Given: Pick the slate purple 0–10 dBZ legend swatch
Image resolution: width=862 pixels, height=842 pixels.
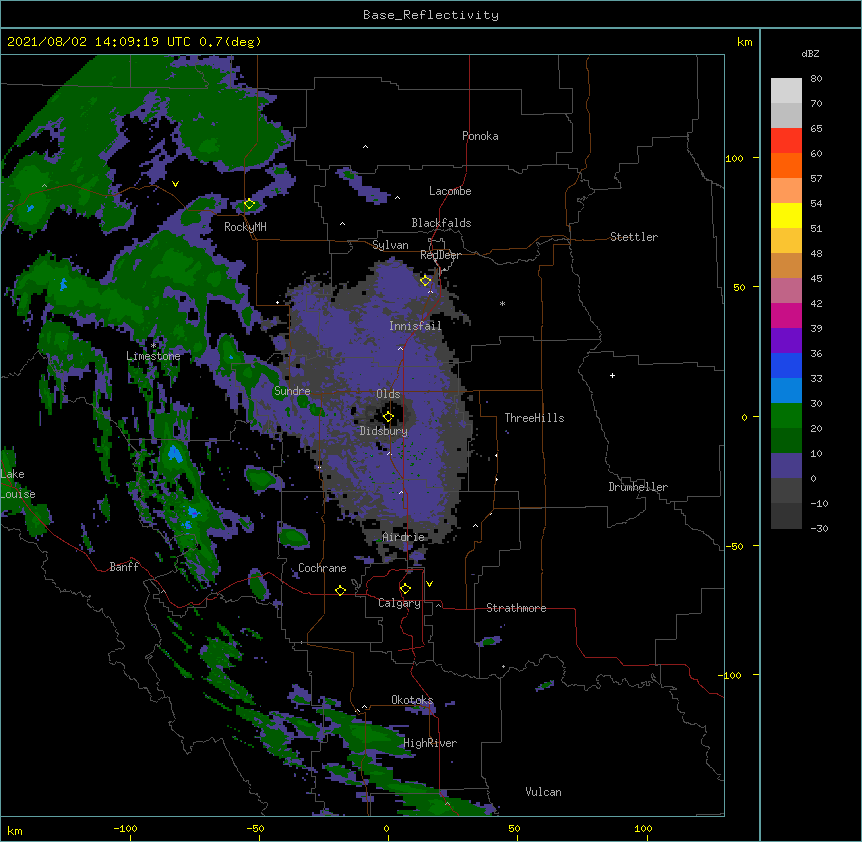Looking at the screenshot, I should 786,466.
